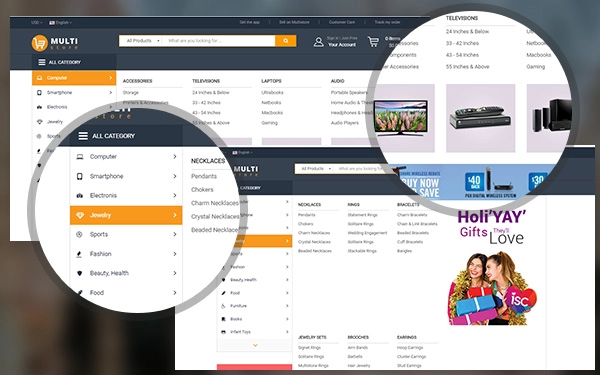
Task: Expand Sports submenu arrow in magnified menu
Action: pyautogui.click(x=174, y=235)
